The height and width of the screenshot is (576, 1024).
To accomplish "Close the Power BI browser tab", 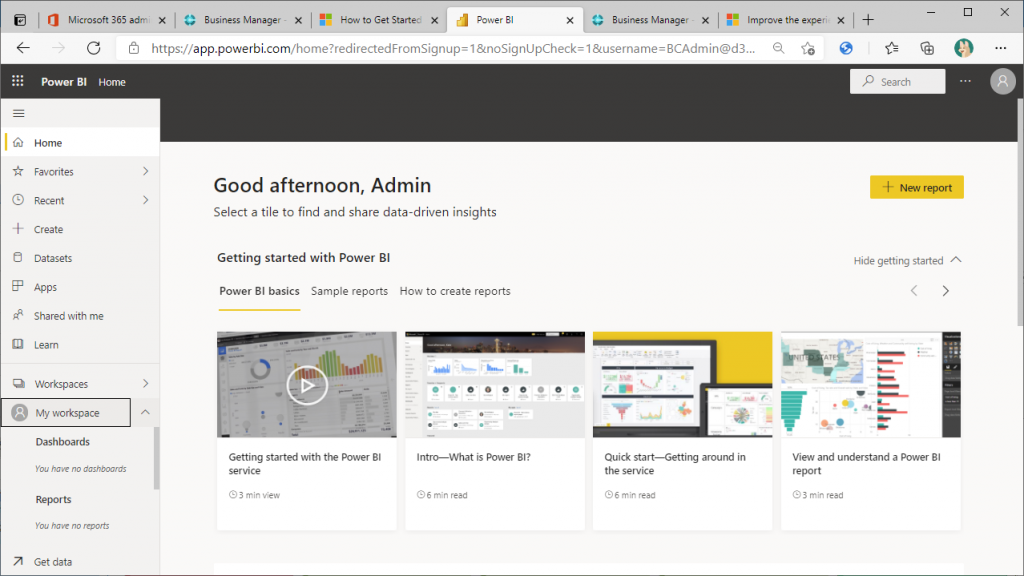I will tap(570, 20).
